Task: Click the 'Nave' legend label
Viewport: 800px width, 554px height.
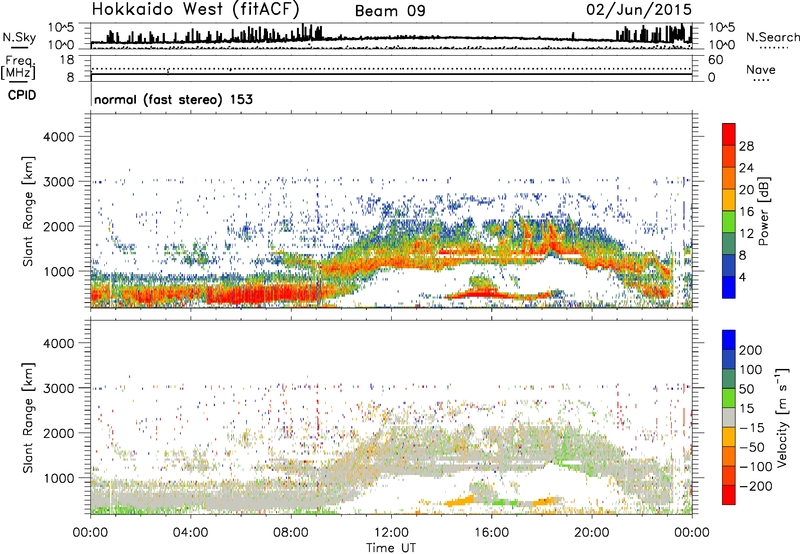Action: click(x=760, y=69)
